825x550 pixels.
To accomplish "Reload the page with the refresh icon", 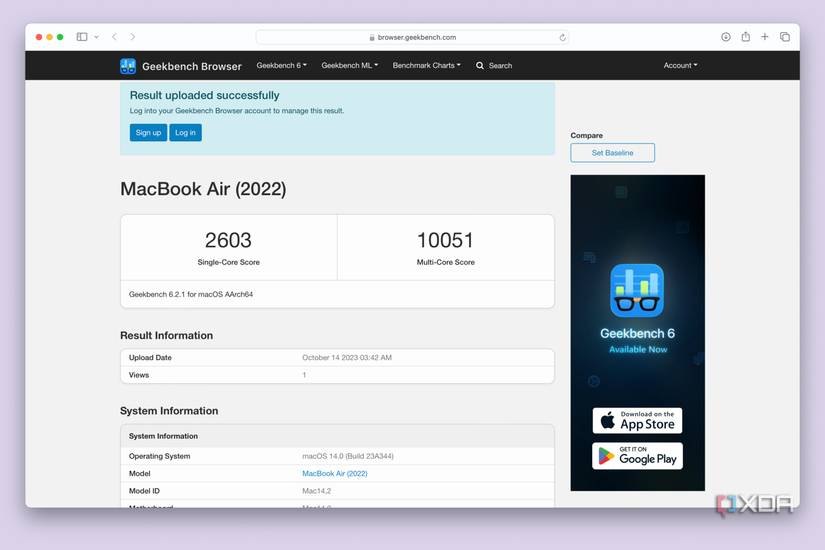I will click(x=562, y=37).
